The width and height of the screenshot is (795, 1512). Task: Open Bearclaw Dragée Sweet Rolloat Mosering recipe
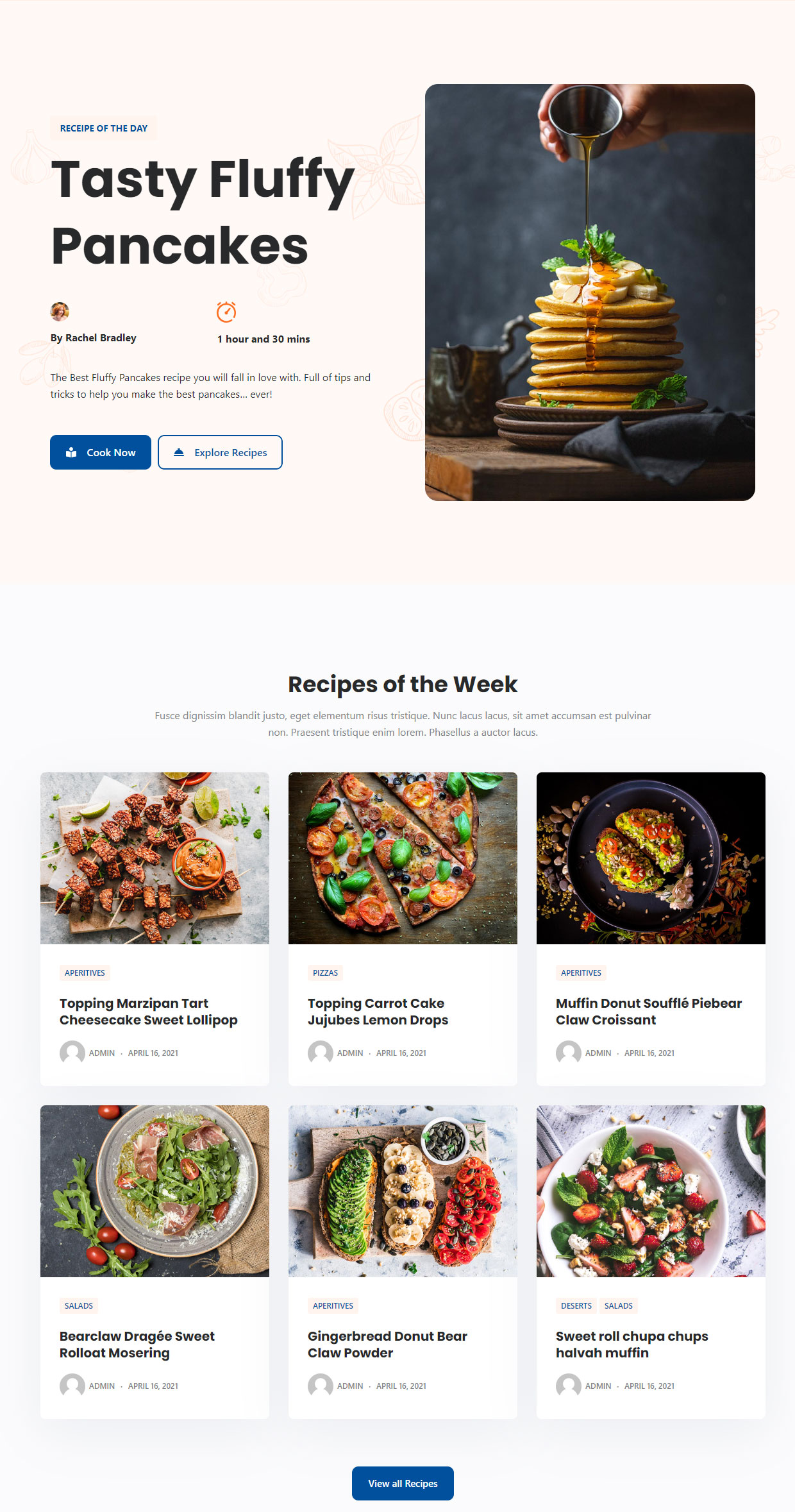pos(137,1344)
